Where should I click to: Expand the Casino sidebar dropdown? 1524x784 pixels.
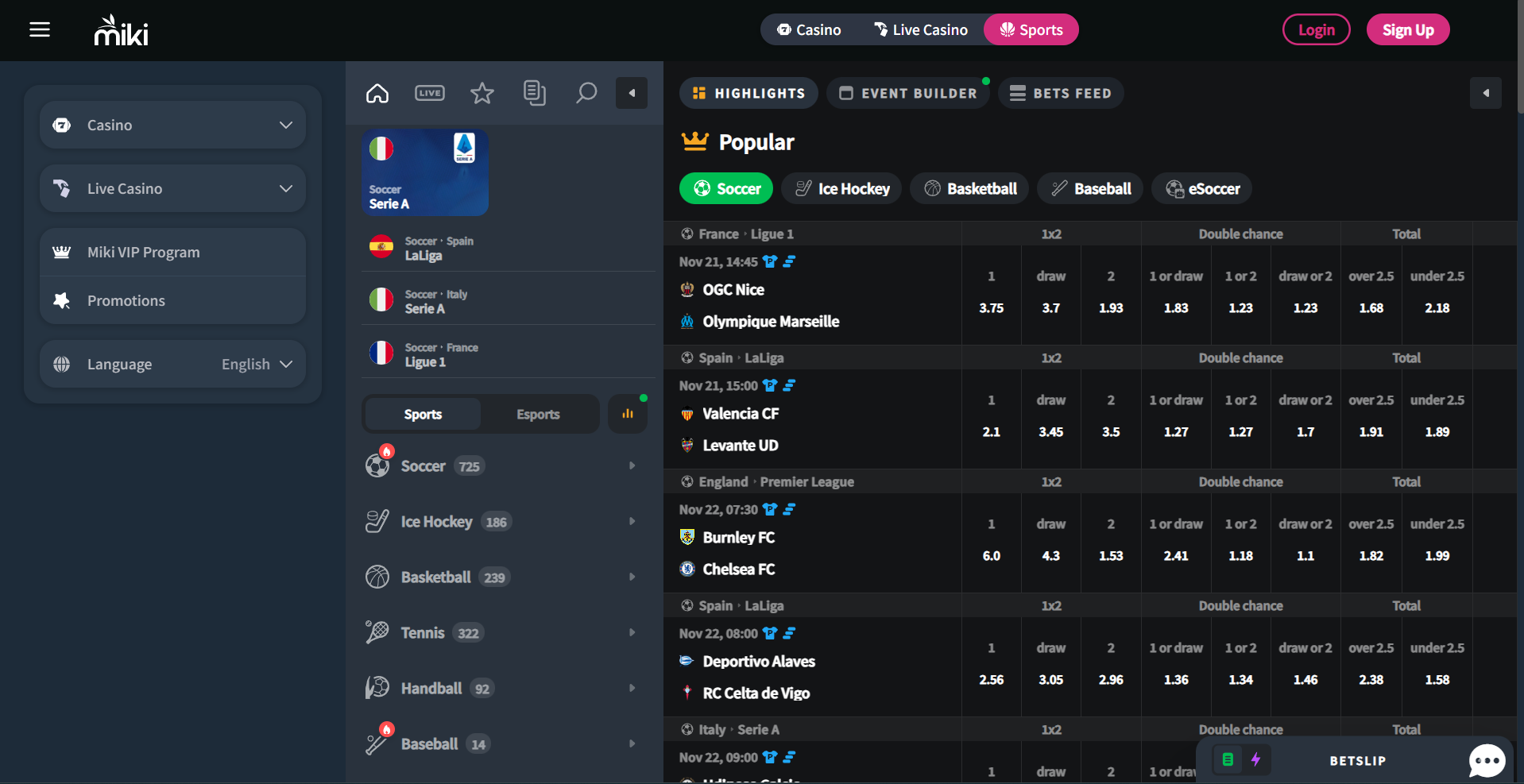click(172, 125)
